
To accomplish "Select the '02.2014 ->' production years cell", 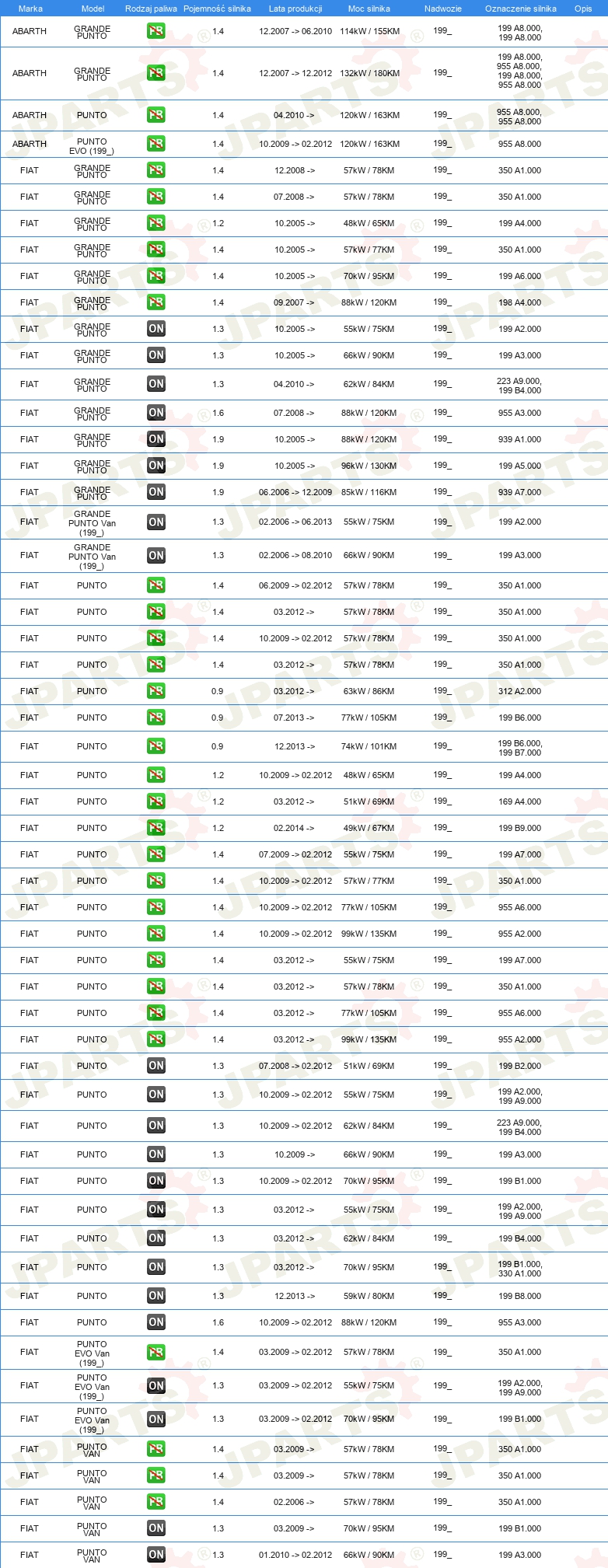I will (294, 829).
